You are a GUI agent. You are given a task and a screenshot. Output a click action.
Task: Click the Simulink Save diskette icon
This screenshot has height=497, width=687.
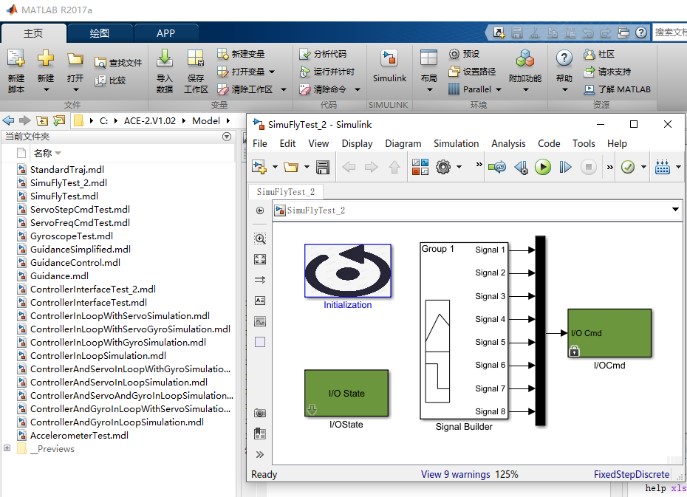coord(322,167)
